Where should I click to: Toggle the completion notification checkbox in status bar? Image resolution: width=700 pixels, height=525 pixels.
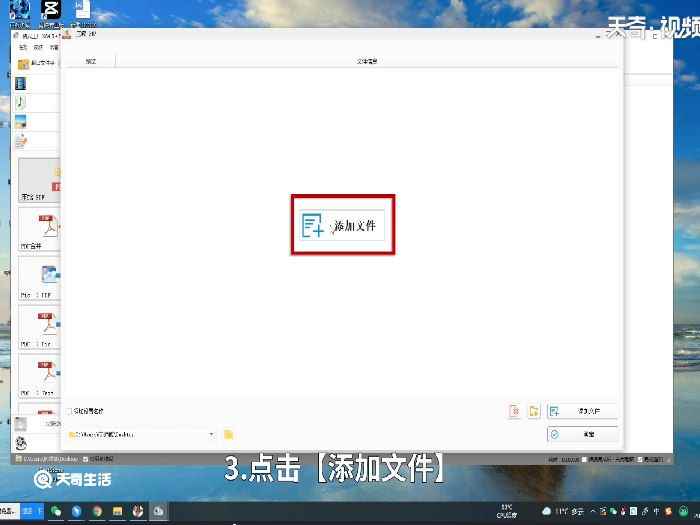640,459
